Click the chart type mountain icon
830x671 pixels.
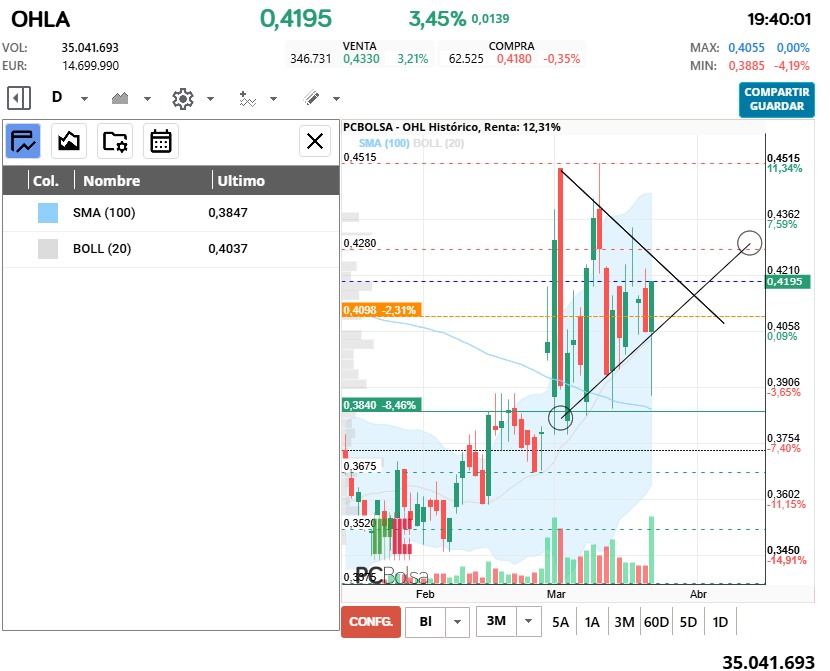[x=121, y=98]
